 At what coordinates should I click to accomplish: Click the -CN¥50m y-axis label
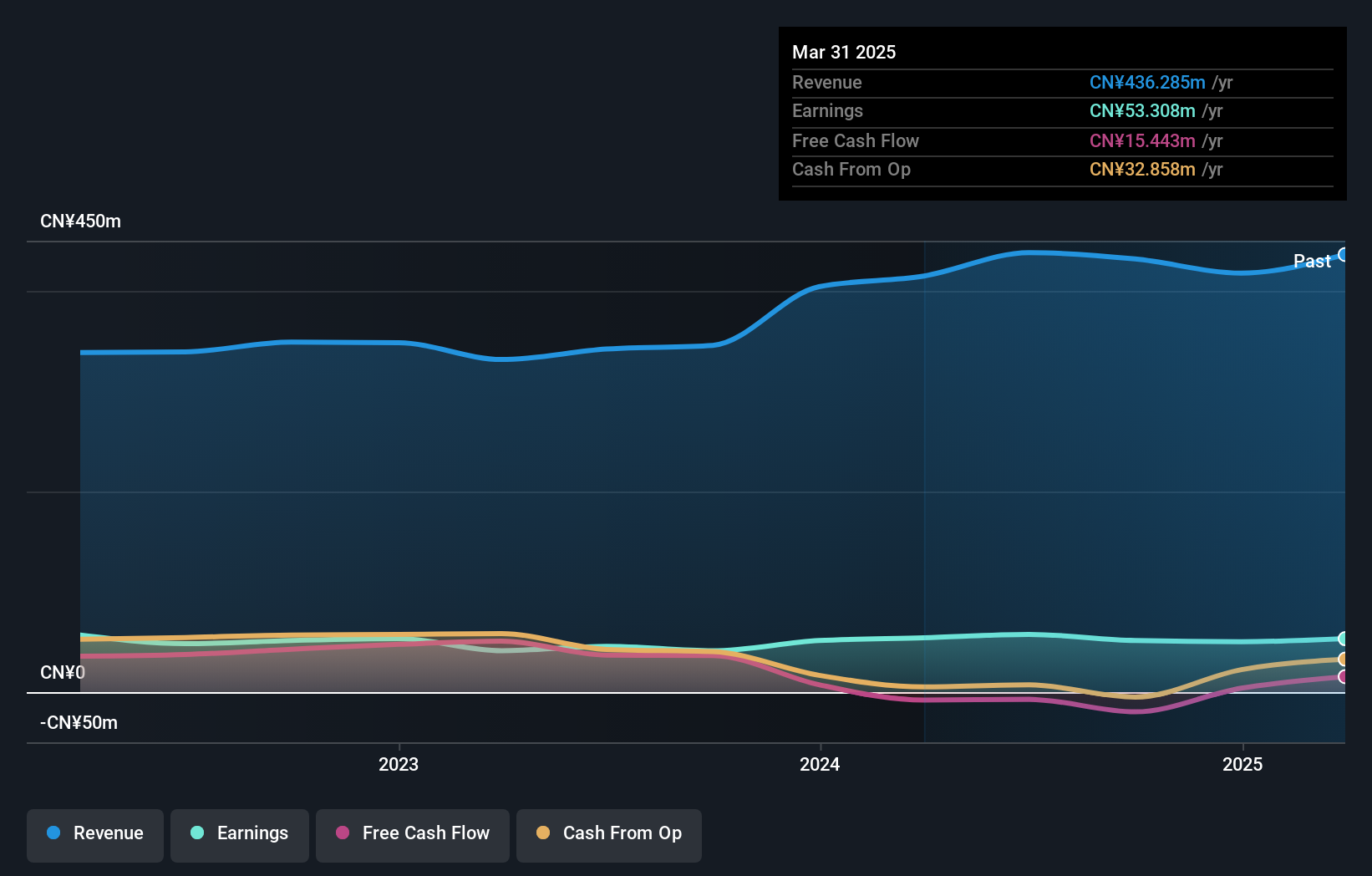point(79,723)
